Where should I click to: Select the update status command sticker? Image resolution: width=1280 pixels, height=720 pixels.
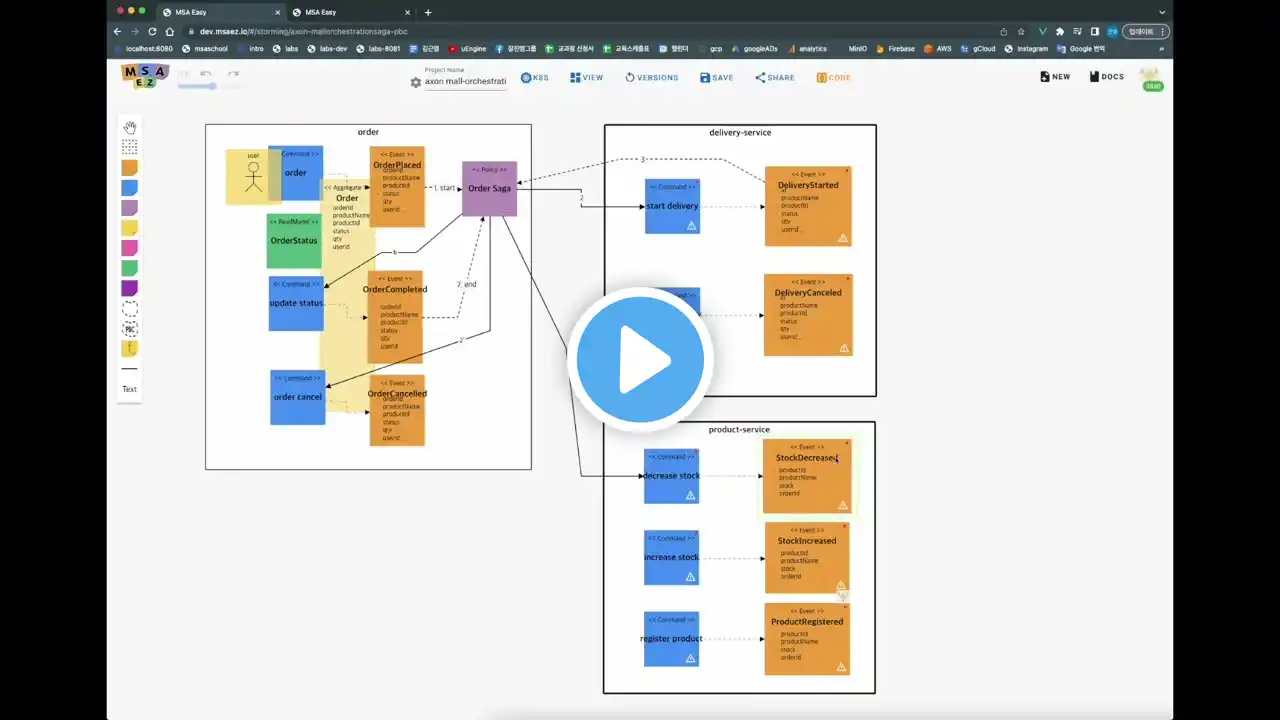point(296,303)
